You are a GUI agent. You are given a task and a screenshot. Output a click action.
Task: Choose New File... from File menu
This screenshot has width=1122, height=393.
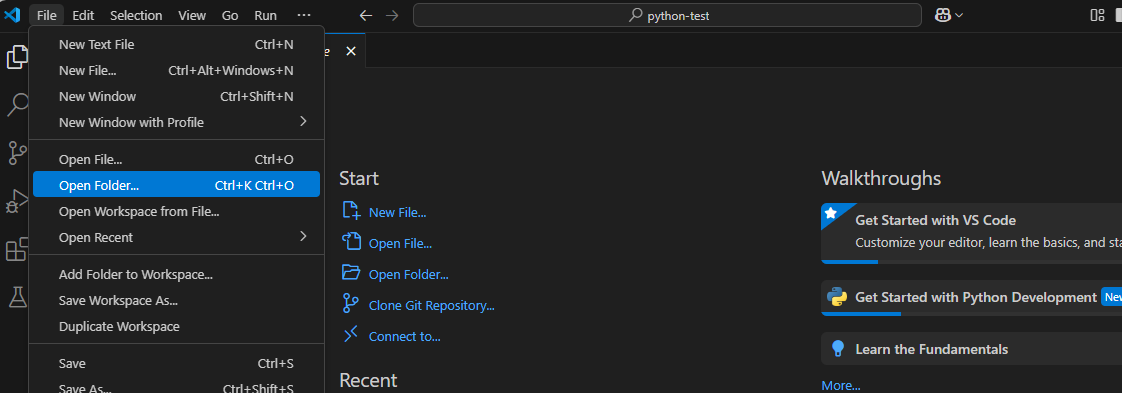[x=176, y=70]
